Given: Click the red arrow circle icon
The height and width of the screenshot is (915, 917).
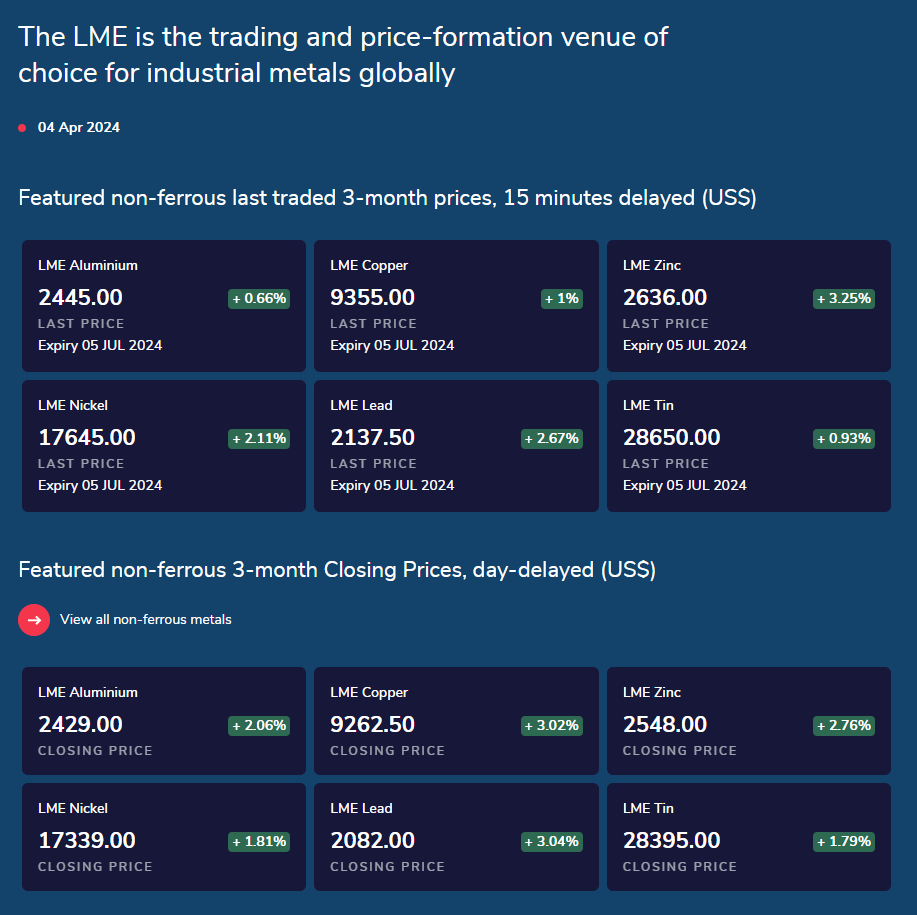Looking at the screenshot, I should [34, 620].
